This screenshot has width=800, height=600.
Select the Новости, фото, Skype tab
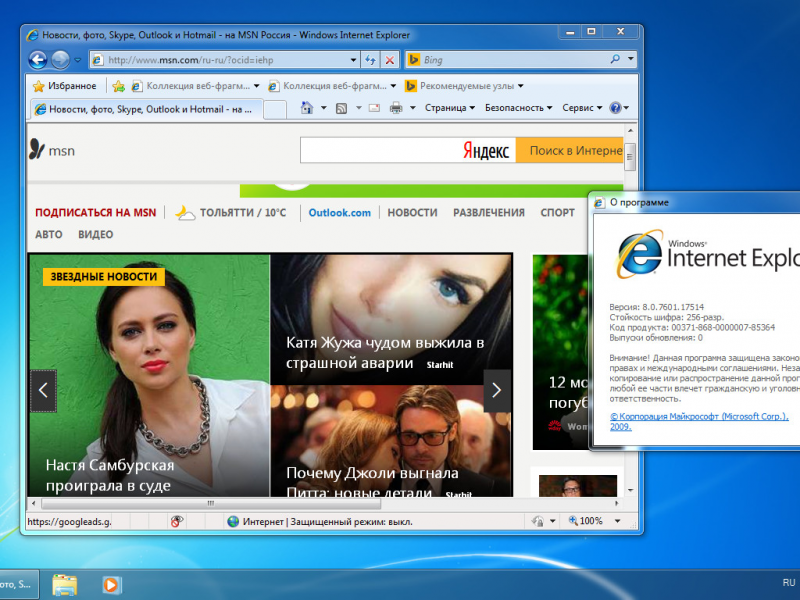(x=147, y=109)
